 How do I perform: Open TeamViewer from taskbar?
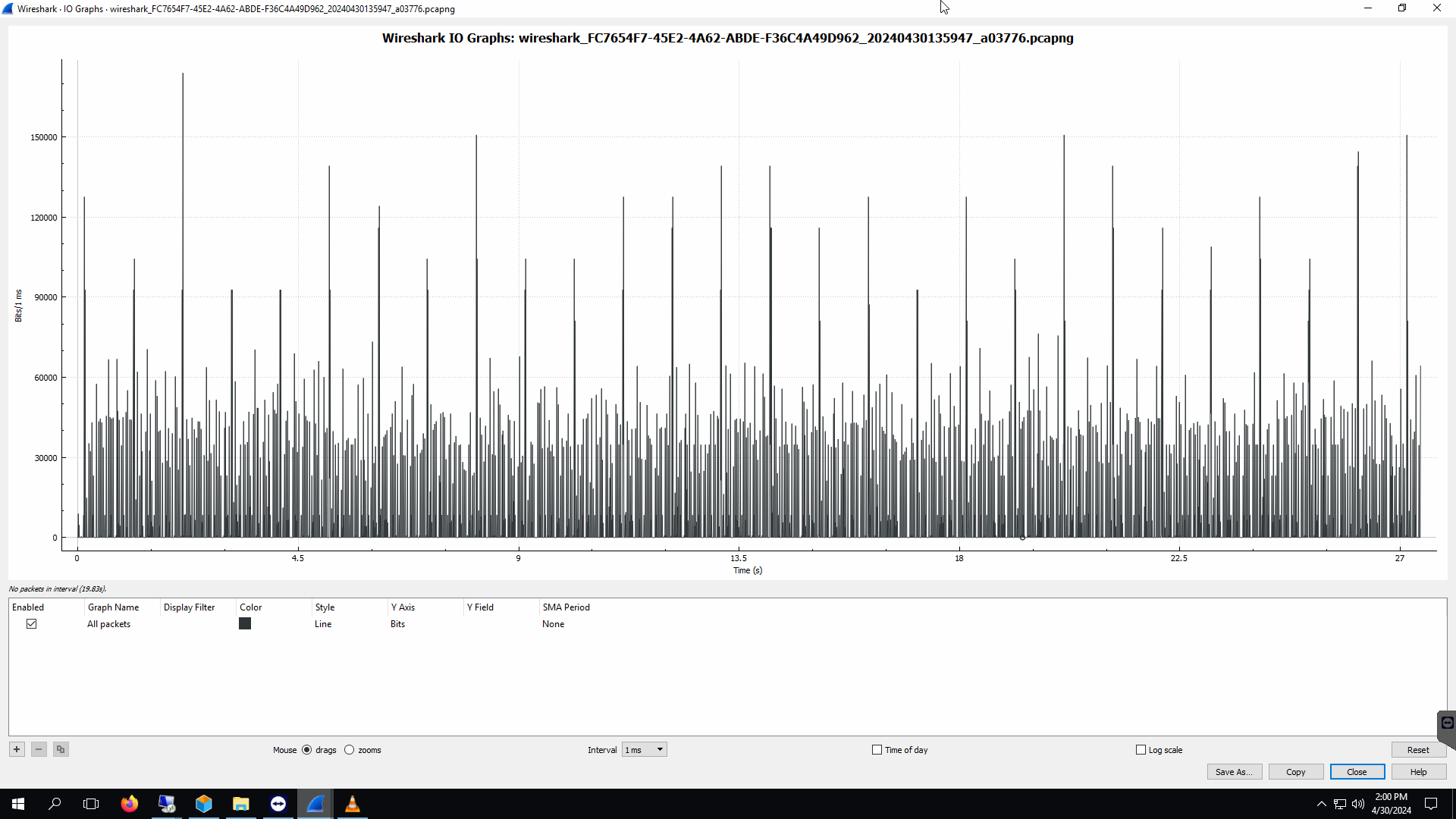click(x=278, y=804)
